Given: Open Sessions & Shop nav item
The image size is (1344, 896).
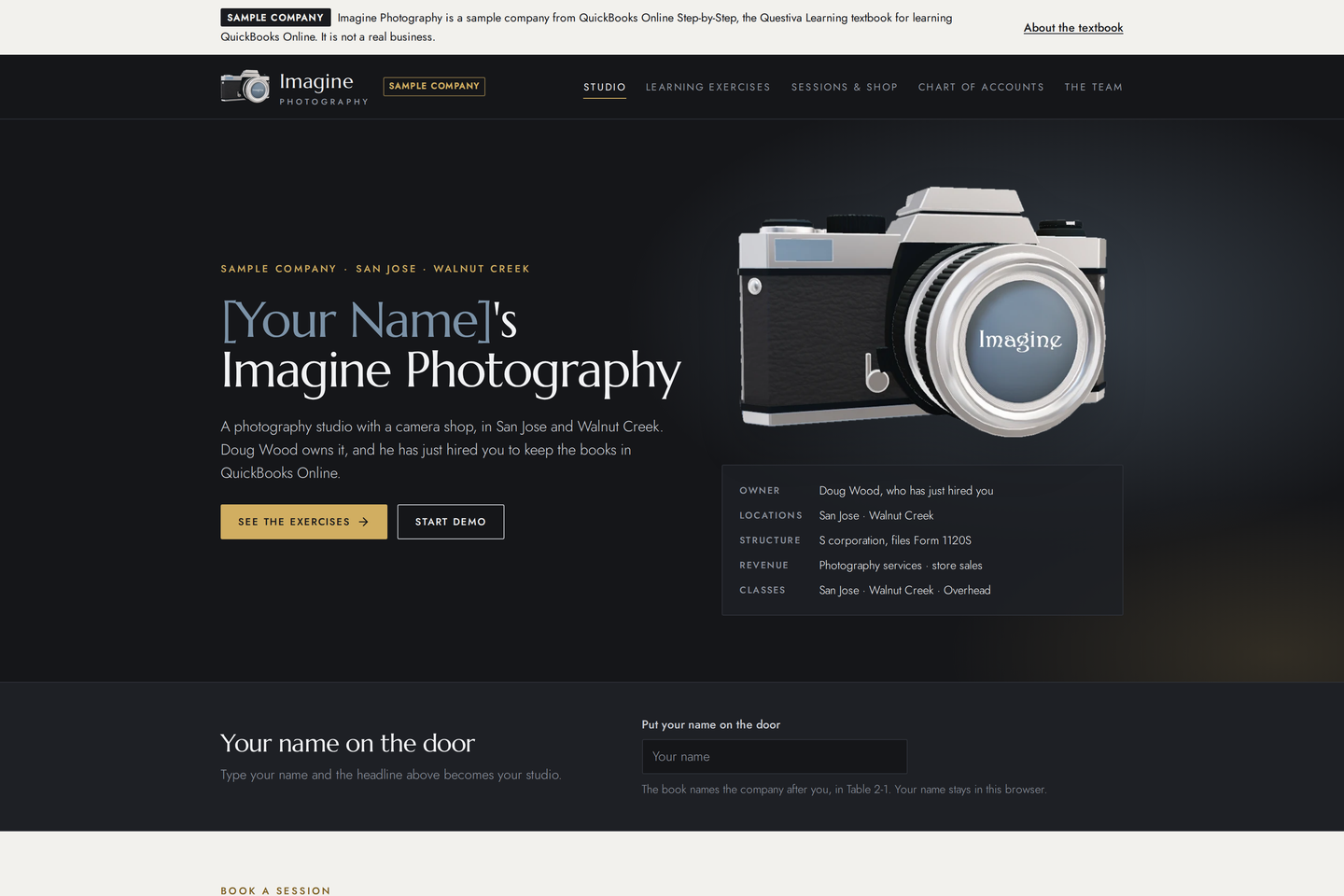Looking at the screenshot, I should pyautogui.click(x=845, y=87).
